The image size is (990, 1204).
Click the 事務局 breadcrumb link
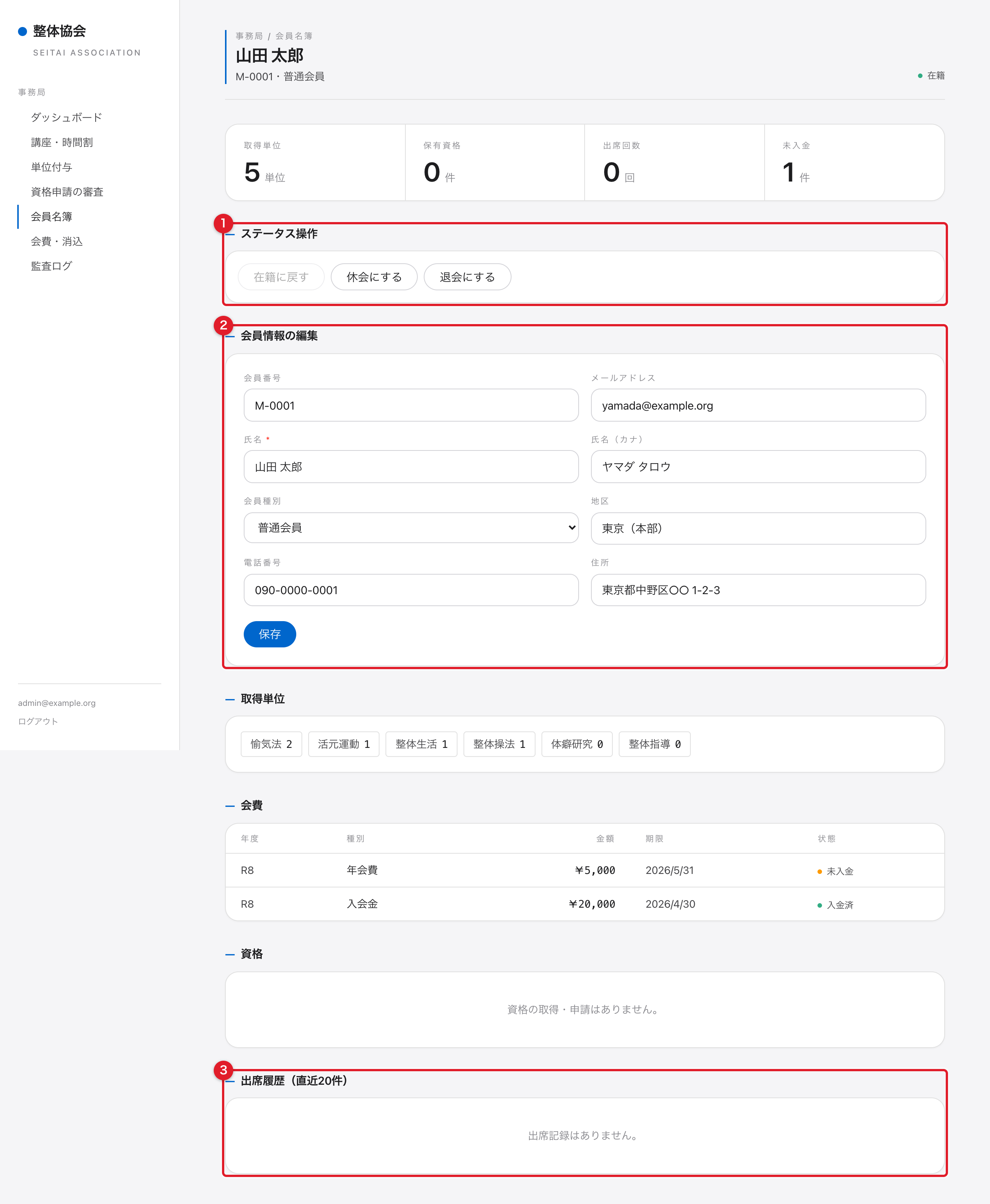(249, 36)
